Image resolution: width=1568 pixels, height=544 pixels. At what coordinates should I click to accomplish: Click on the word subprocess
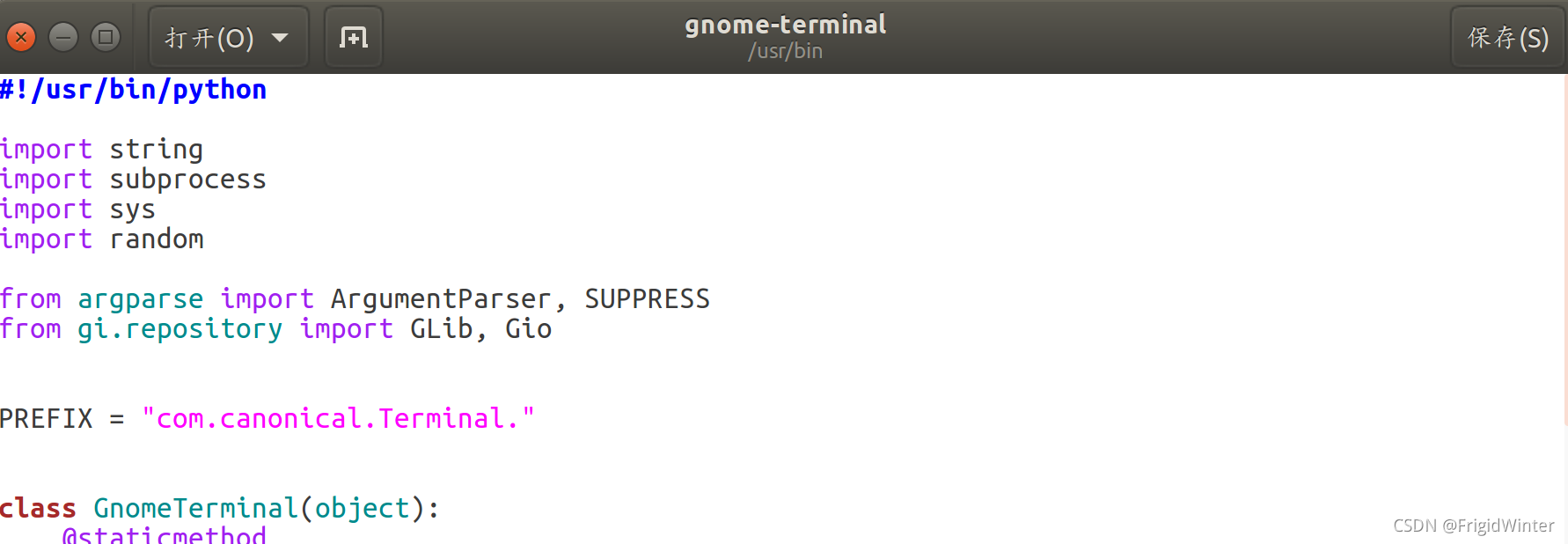point(187,180)
